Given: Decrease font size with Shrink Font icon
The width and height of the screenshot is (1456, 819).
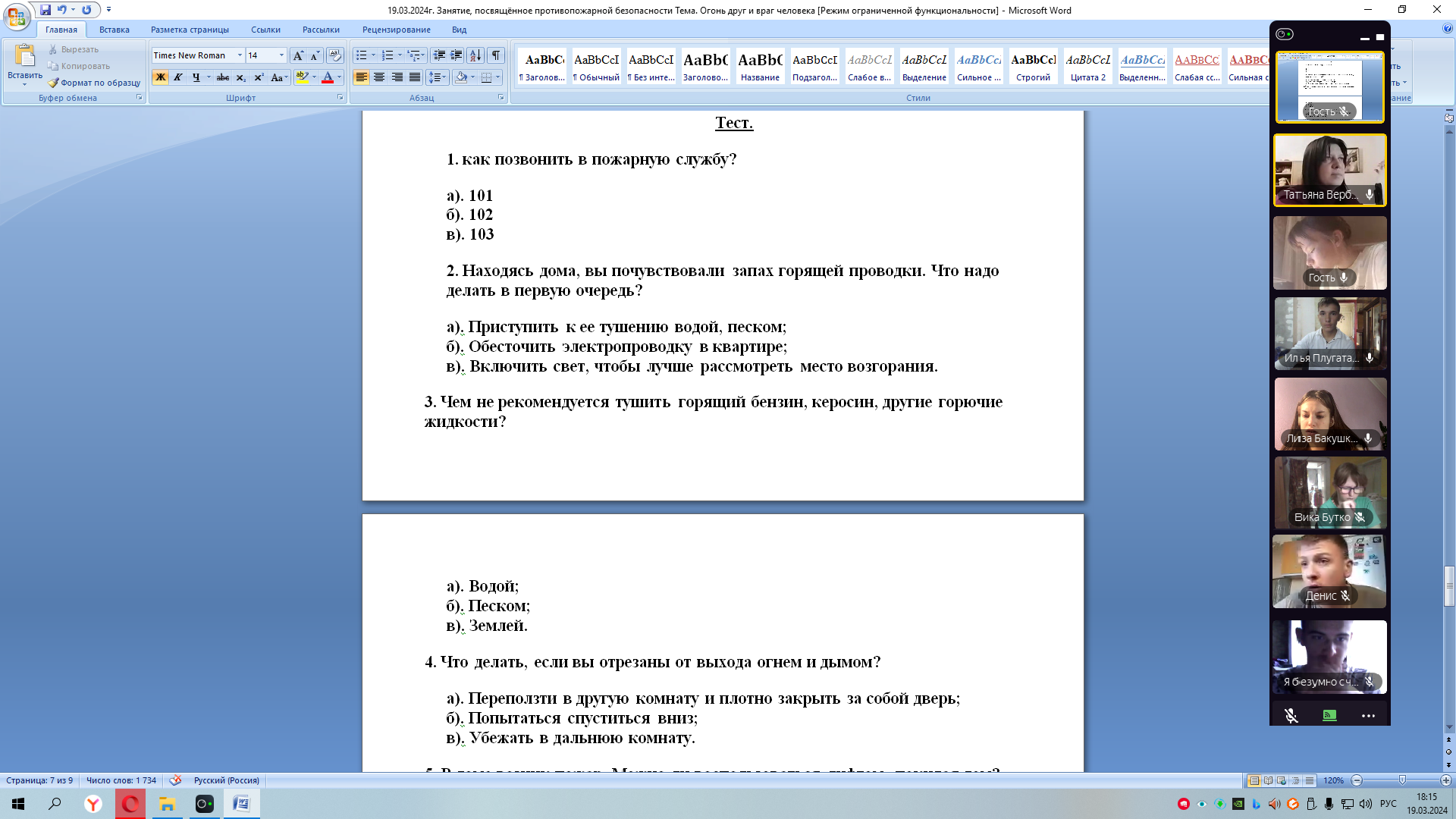Looking at the screenshot, I should [315, 55].
